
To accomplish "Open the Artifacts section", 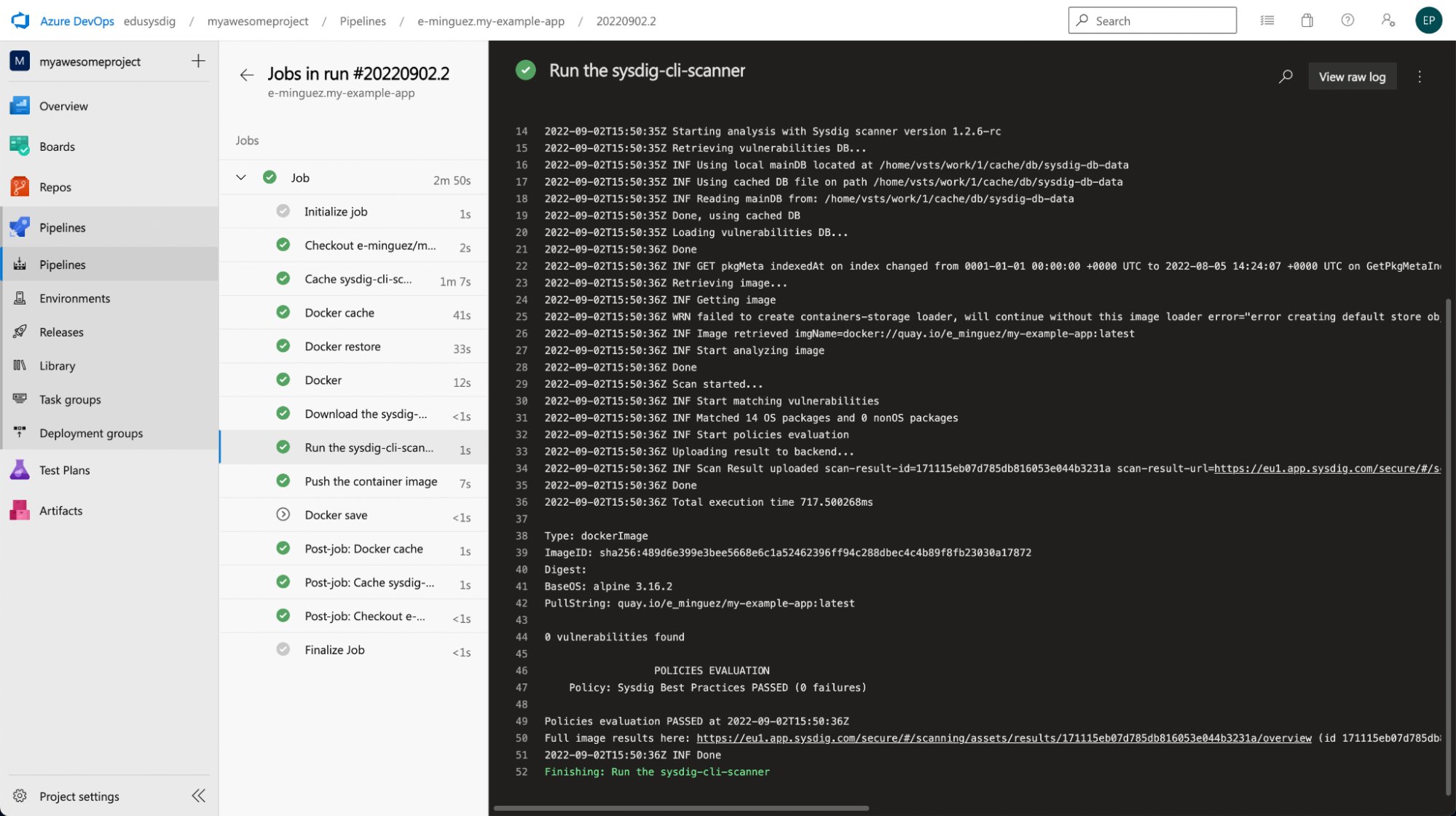I will [x=60, y=510].
